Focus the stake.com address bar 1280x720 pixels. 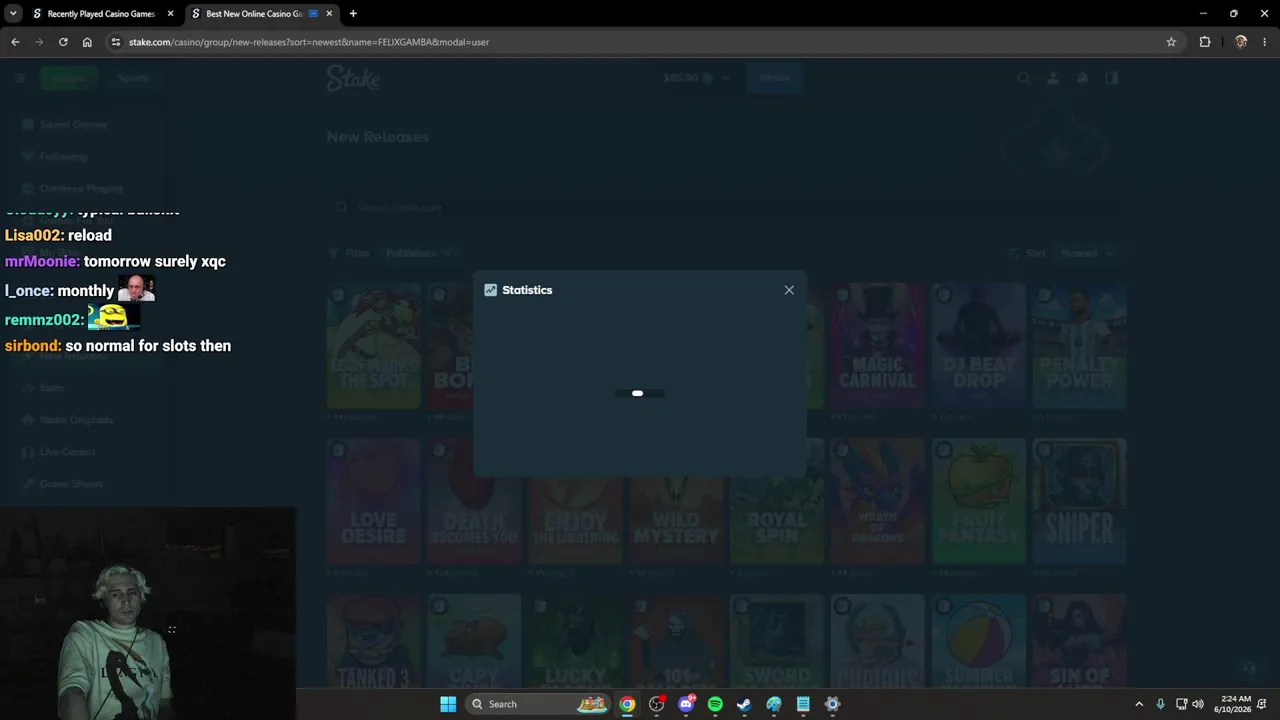[640, 42]
